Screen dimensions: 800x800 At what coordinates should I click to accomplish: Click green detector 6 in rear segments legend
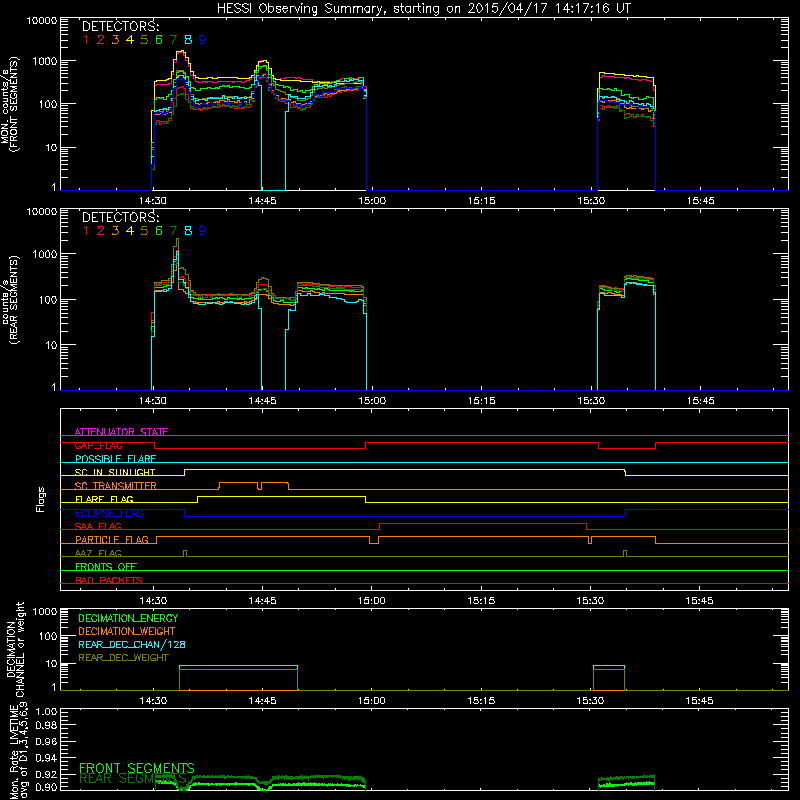[159, 231]
